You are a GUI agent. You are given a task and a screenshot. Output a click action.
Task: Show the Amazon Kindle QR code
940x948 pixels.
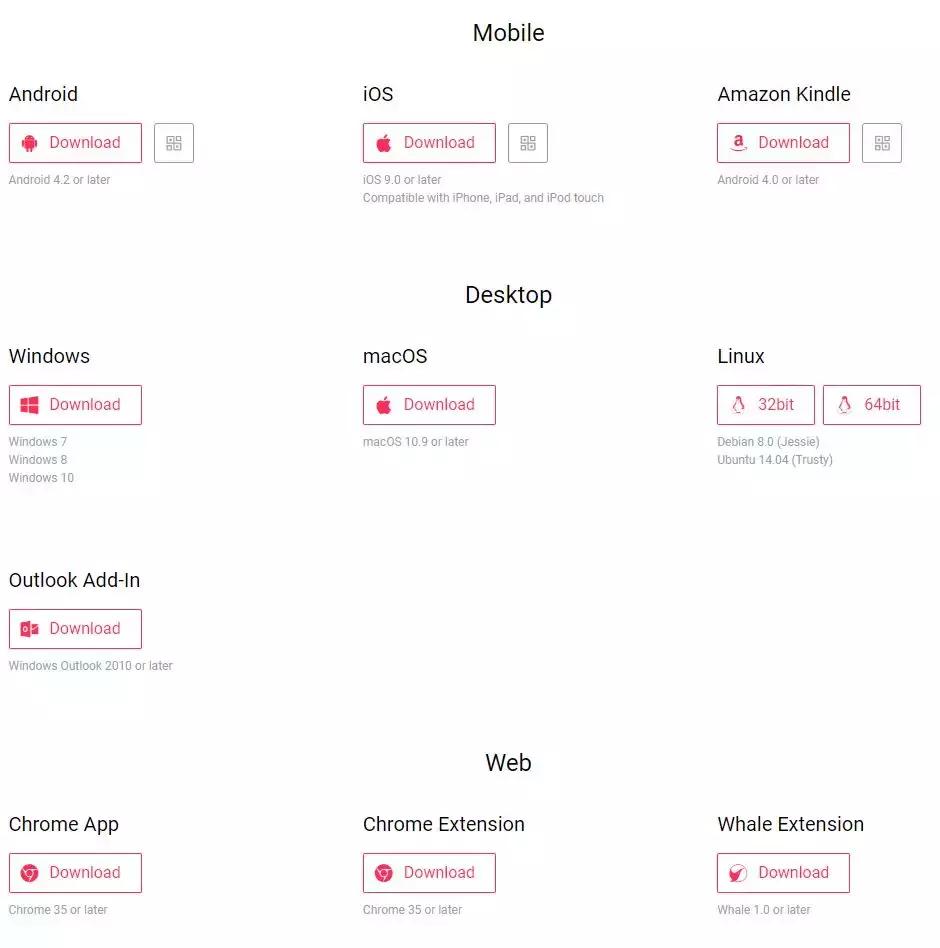coord(882,143)
